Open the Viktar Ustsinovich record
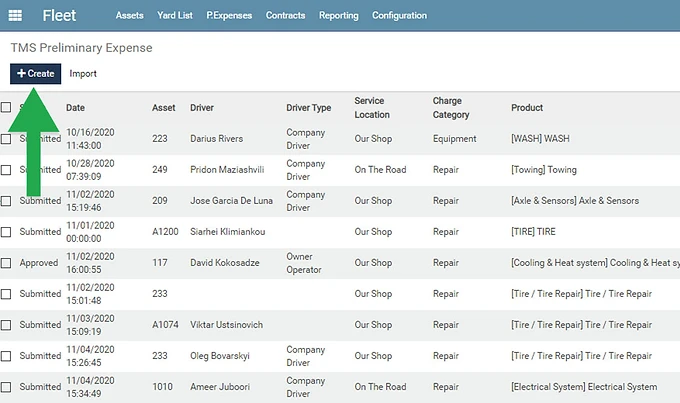 [x=226, y=325]
